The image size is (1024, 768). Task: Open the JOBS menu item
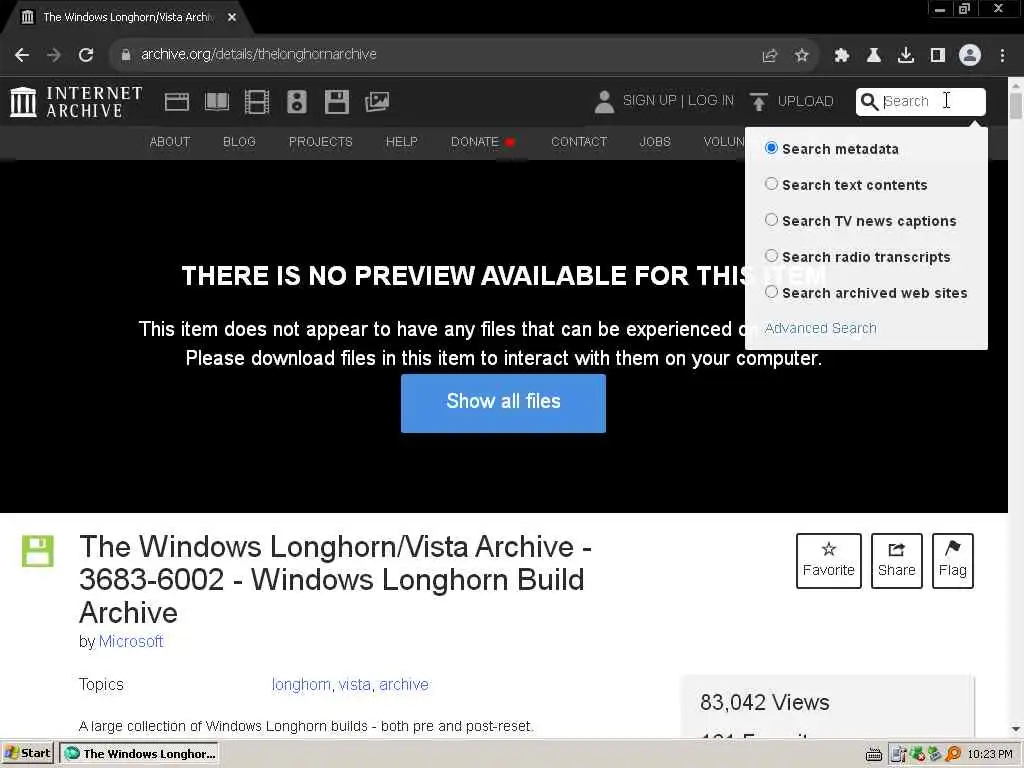(655, 142)
